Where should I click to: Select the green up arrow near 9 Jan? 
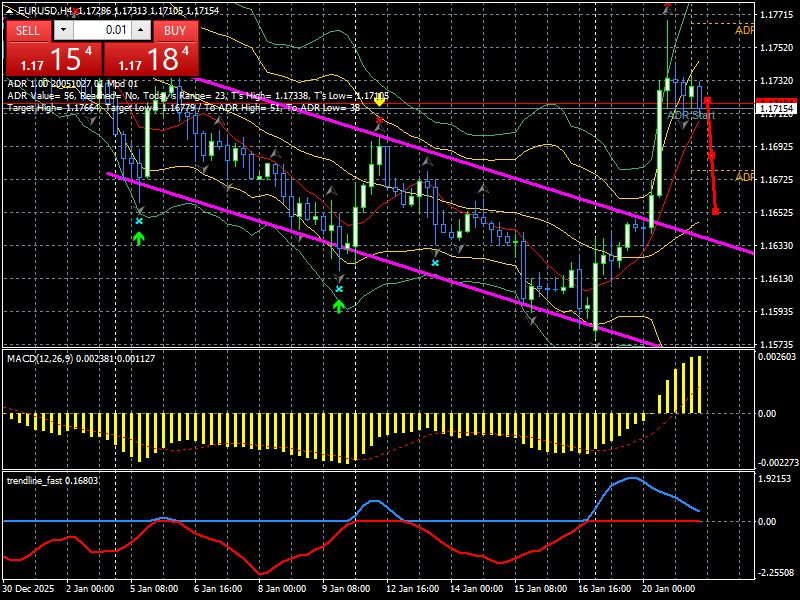coord(339,306)
